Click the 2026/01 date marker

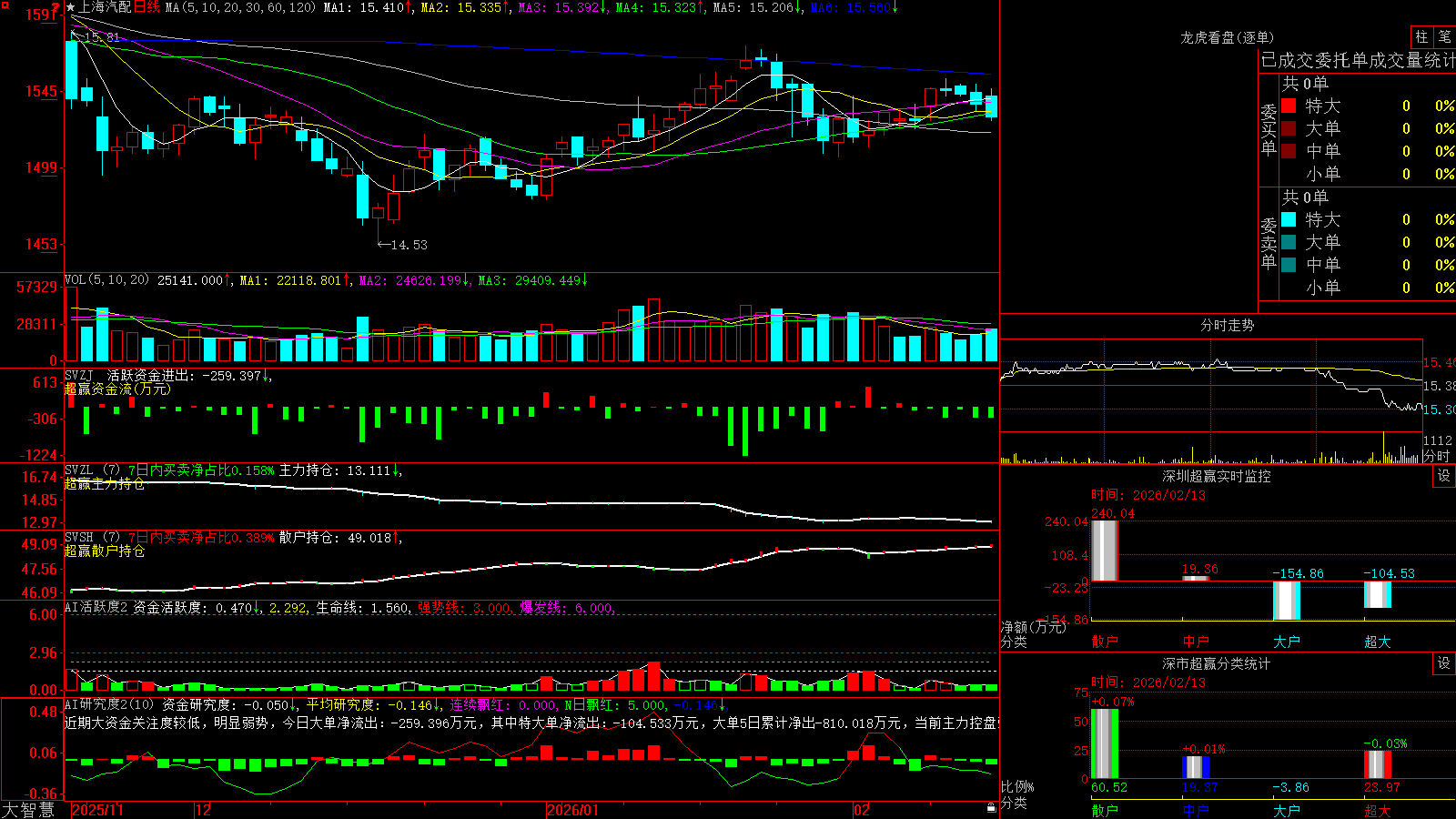click(x=573, y=810)
